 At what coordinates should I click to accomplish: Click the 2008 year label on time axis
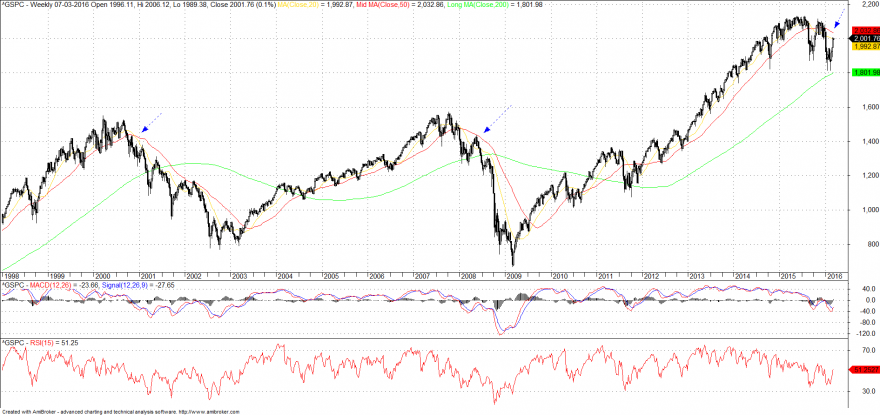click(x=468, y=277)
